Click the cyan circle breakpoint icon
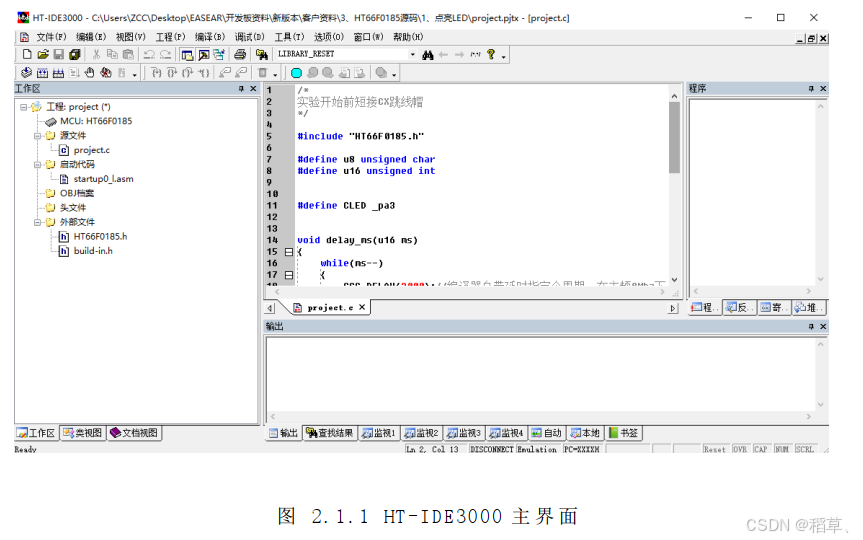Image resolution: width=863 pixels, height=540 pixels. click(296, 73)
